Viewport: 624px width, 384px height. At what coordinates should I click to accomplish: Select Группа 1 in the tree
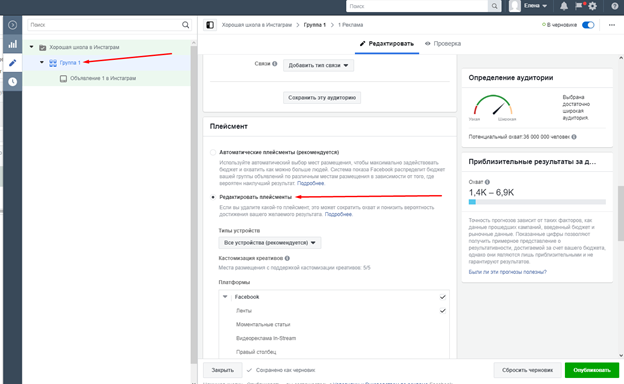tap(70, 63)
